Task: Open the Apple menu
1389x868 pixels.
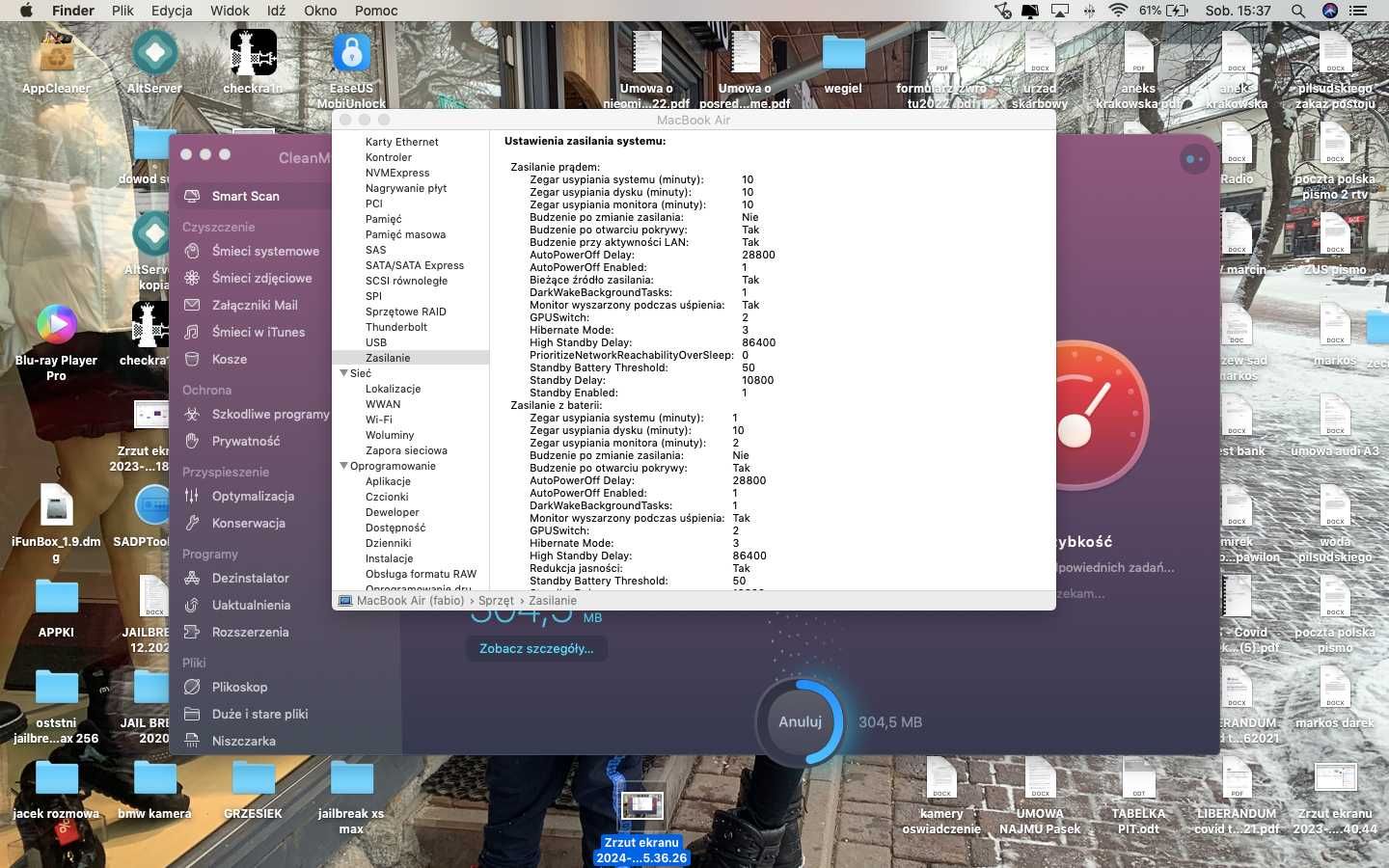Action: click(x=26, y=11)
